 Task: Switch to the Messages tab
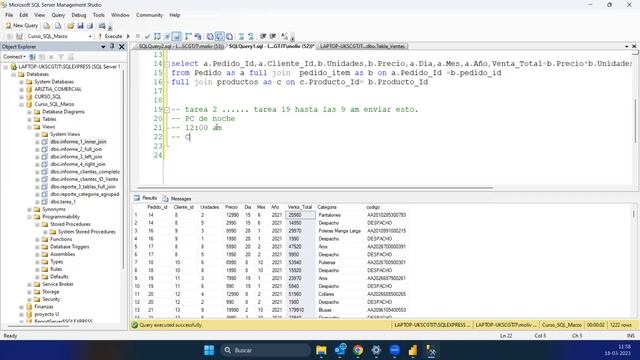[177, 199]
